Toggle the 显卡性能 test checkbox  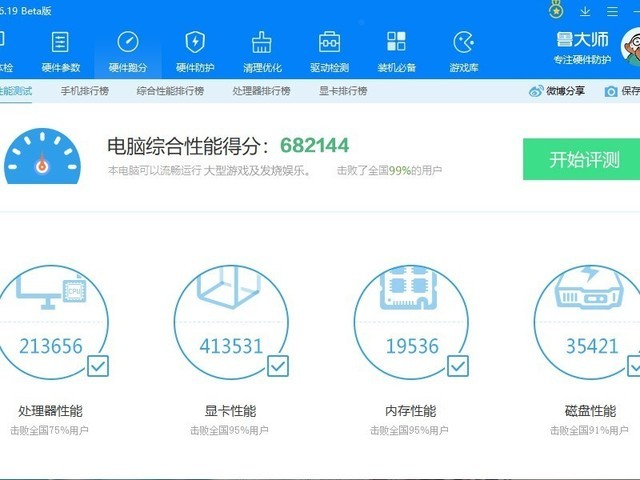278,366
